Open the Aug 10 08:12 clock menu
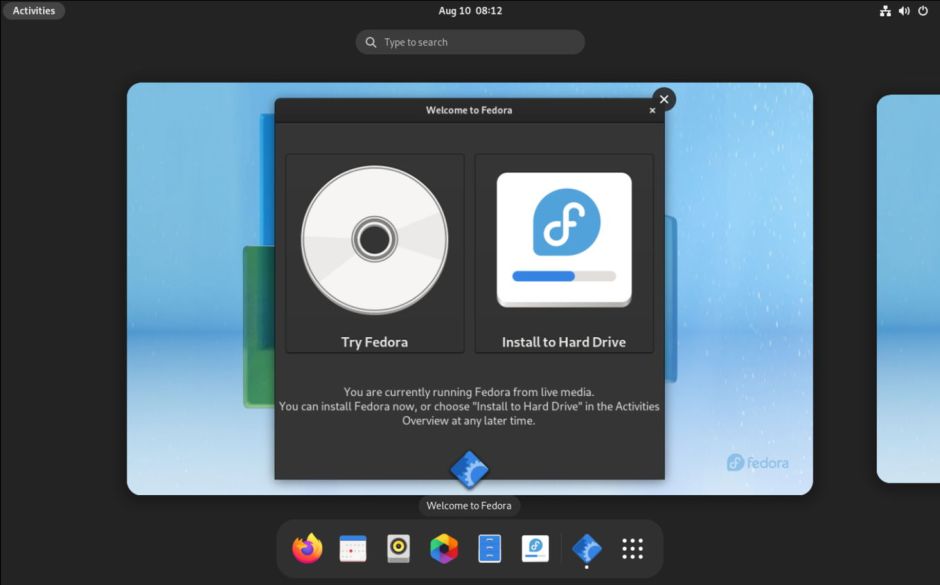Screen dimensions: 940x585 (470, 11)
